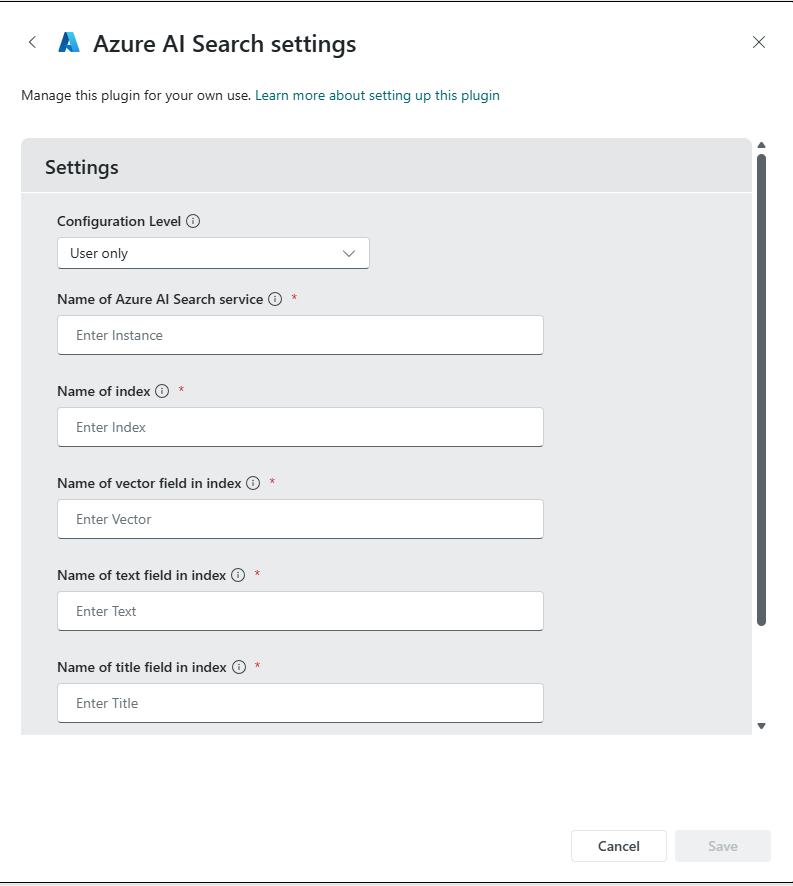Click the chevron in User only combo box

coord(349,253)
